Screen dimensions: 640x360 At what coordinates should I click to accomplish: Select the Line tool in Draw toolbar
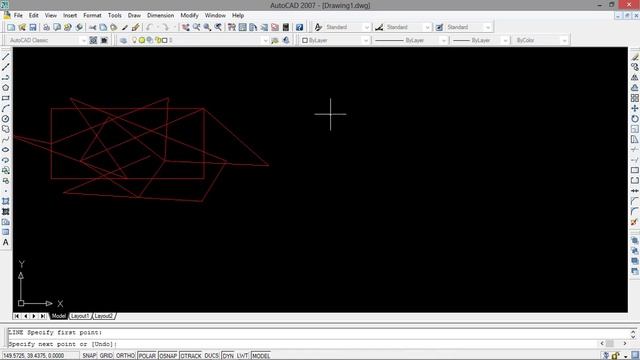tap(6, 57)
